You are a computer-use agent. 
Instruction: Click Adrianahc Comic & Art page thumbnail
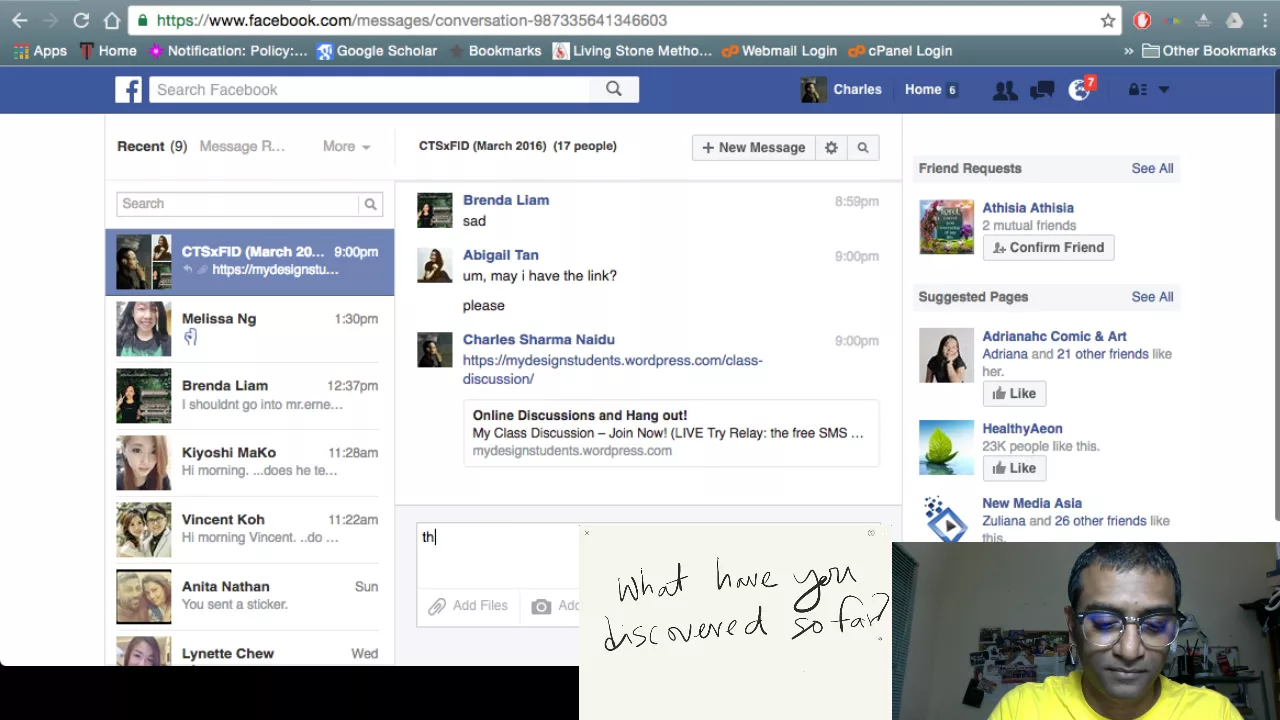point(946,355)
